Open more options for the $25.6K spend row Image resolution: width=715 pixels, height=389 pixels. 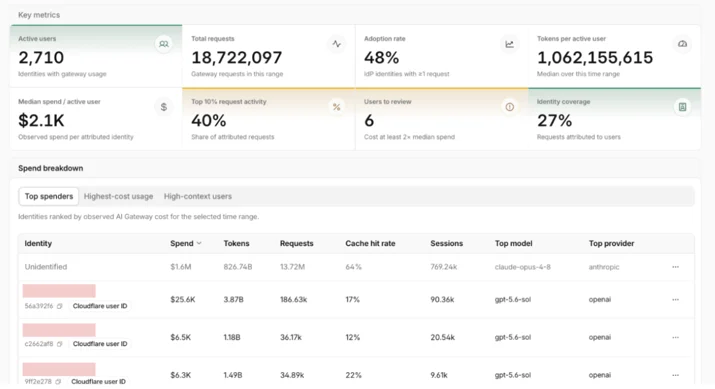pos(675,300)
